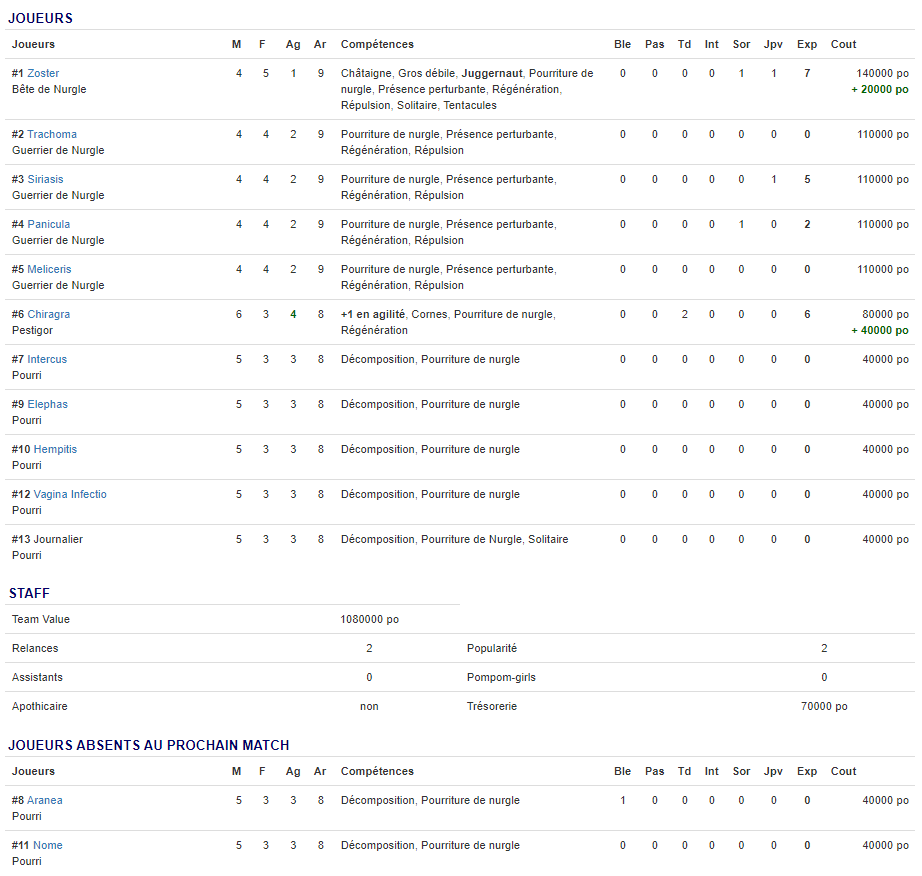
Task: Click the Chiragra Pestigor link
Action: point(49,314)
